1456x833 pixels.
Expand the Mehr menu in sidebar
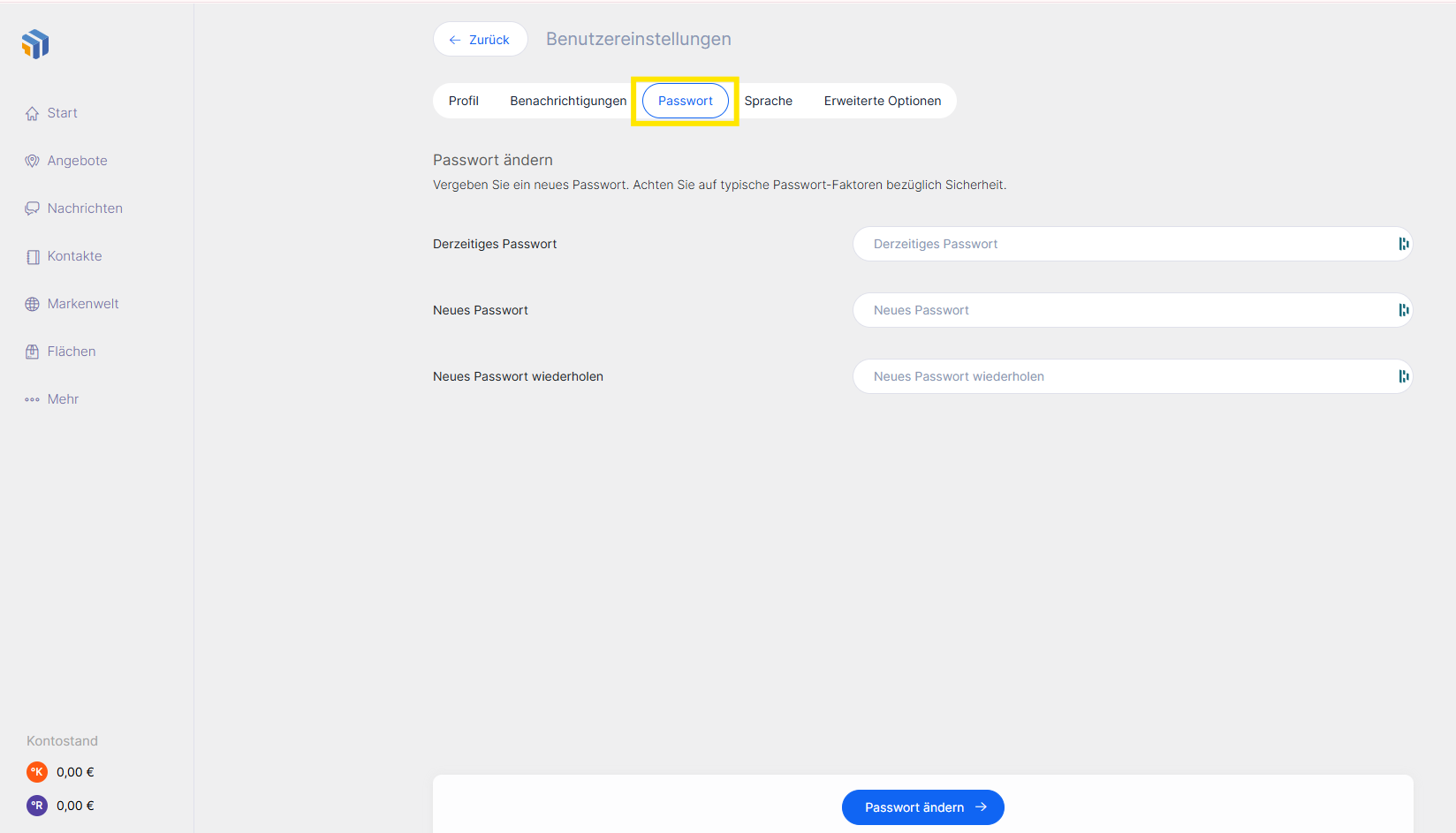tap(52, 399)
